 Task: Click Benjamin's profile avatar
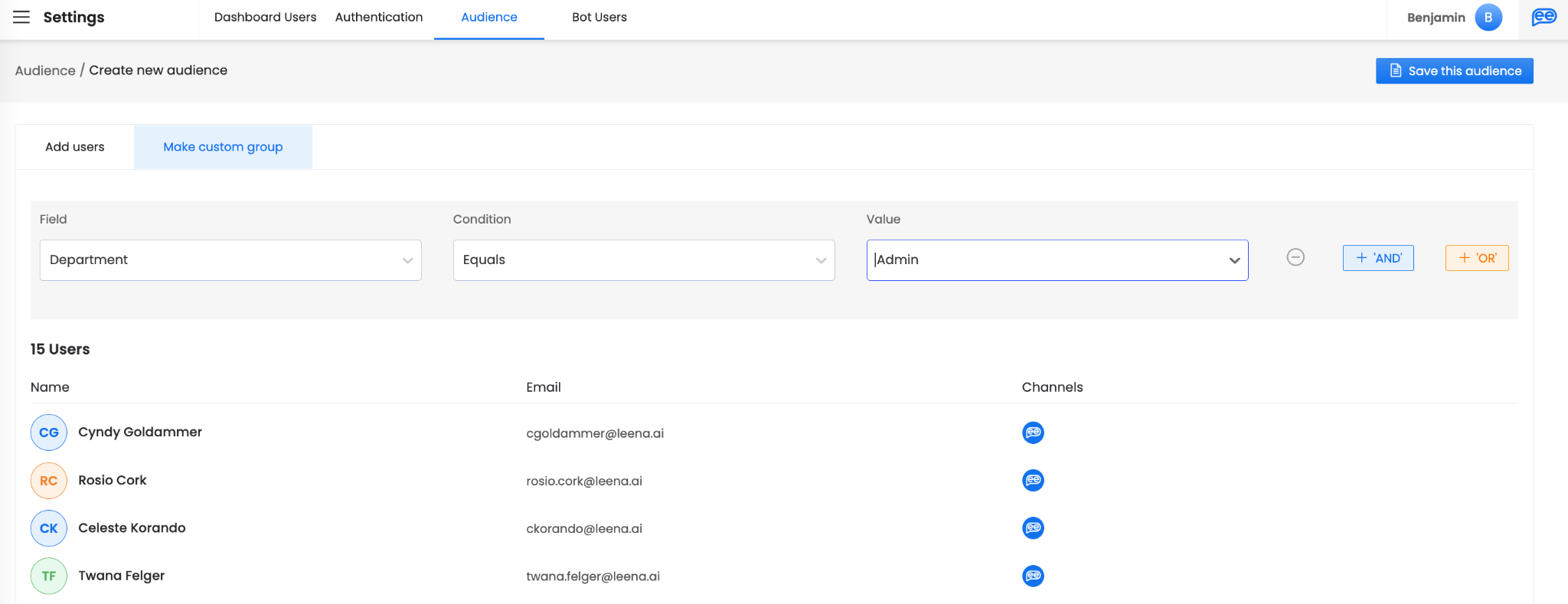(1488, 17)
